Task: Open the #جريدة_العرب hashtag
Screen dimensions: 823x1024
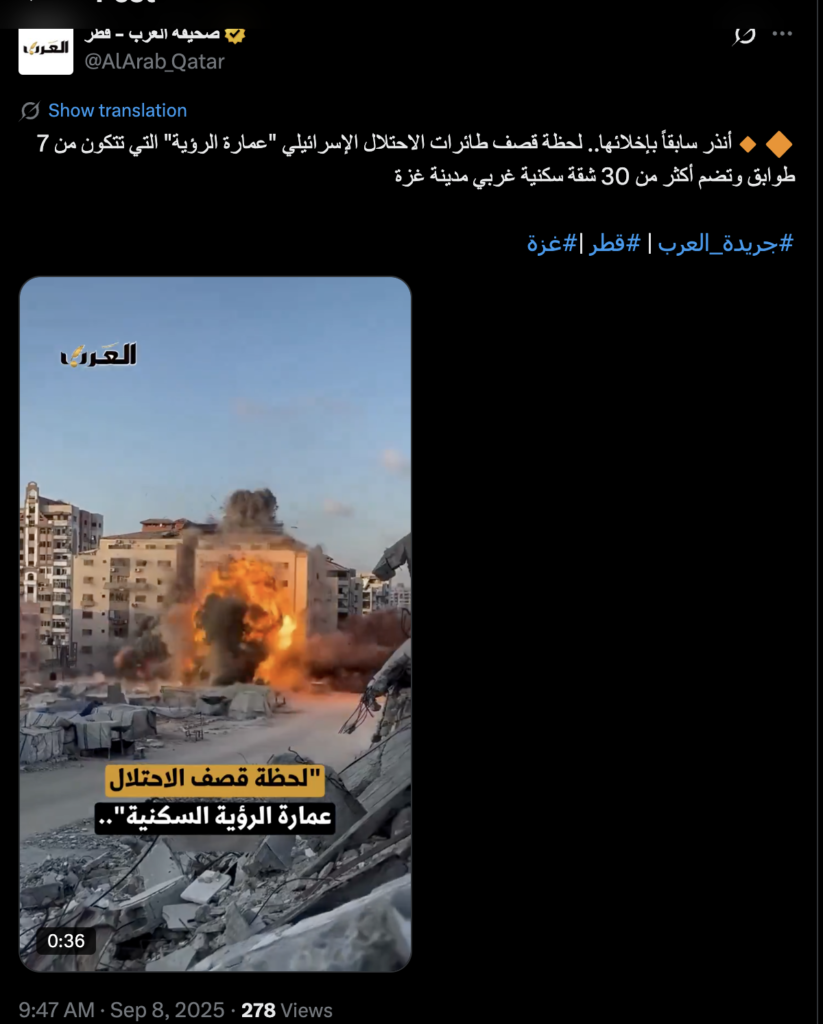Action: 725,244
